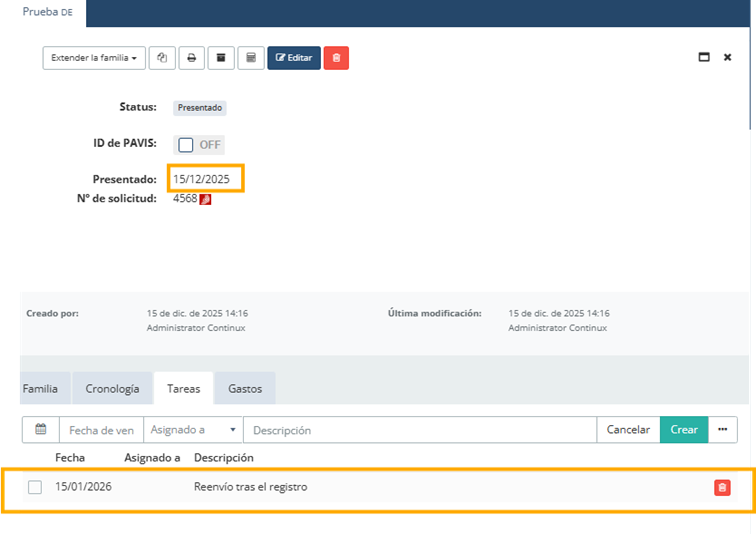Viewport: 756px width, 534px height.
Task: Open the Asignado a dropdown
Action: click(193, 429)
